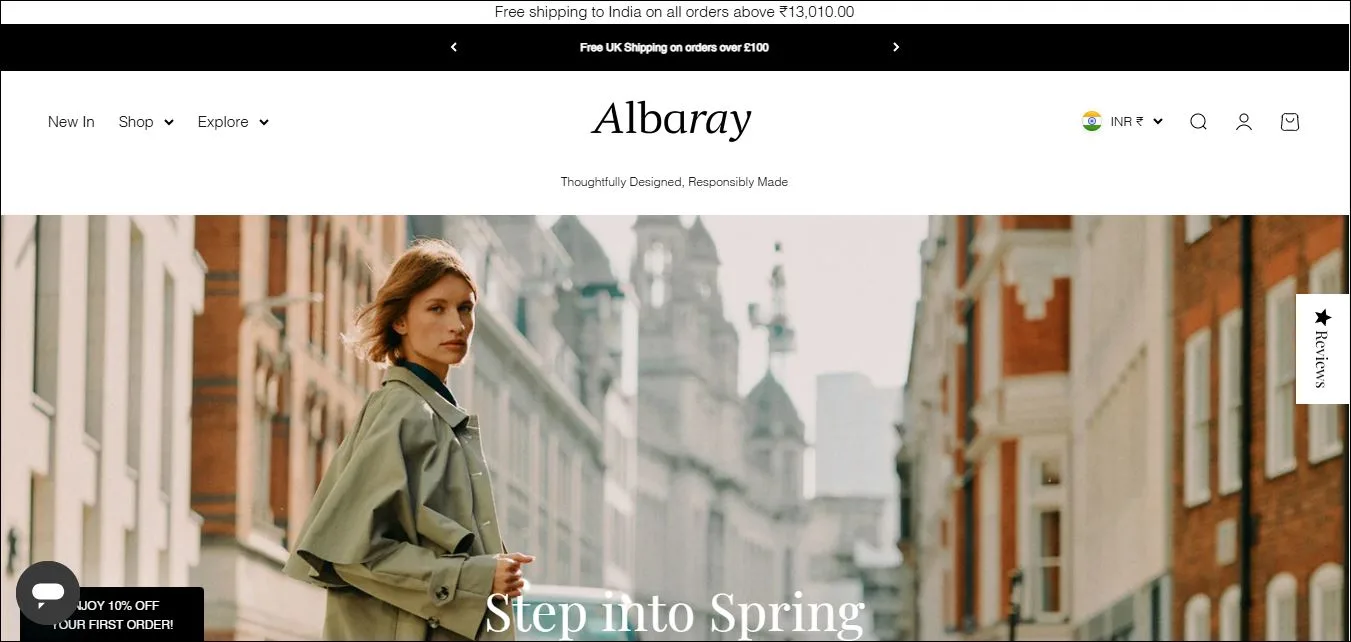The width and height of the screenshot is (1351, 642).
Task: Show previous announcement with left arrow
Action: coord(454,47)
